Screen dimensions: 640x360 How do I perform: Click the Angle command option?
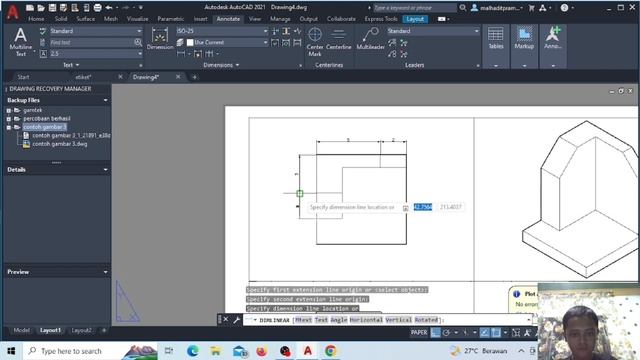point(339,320)
